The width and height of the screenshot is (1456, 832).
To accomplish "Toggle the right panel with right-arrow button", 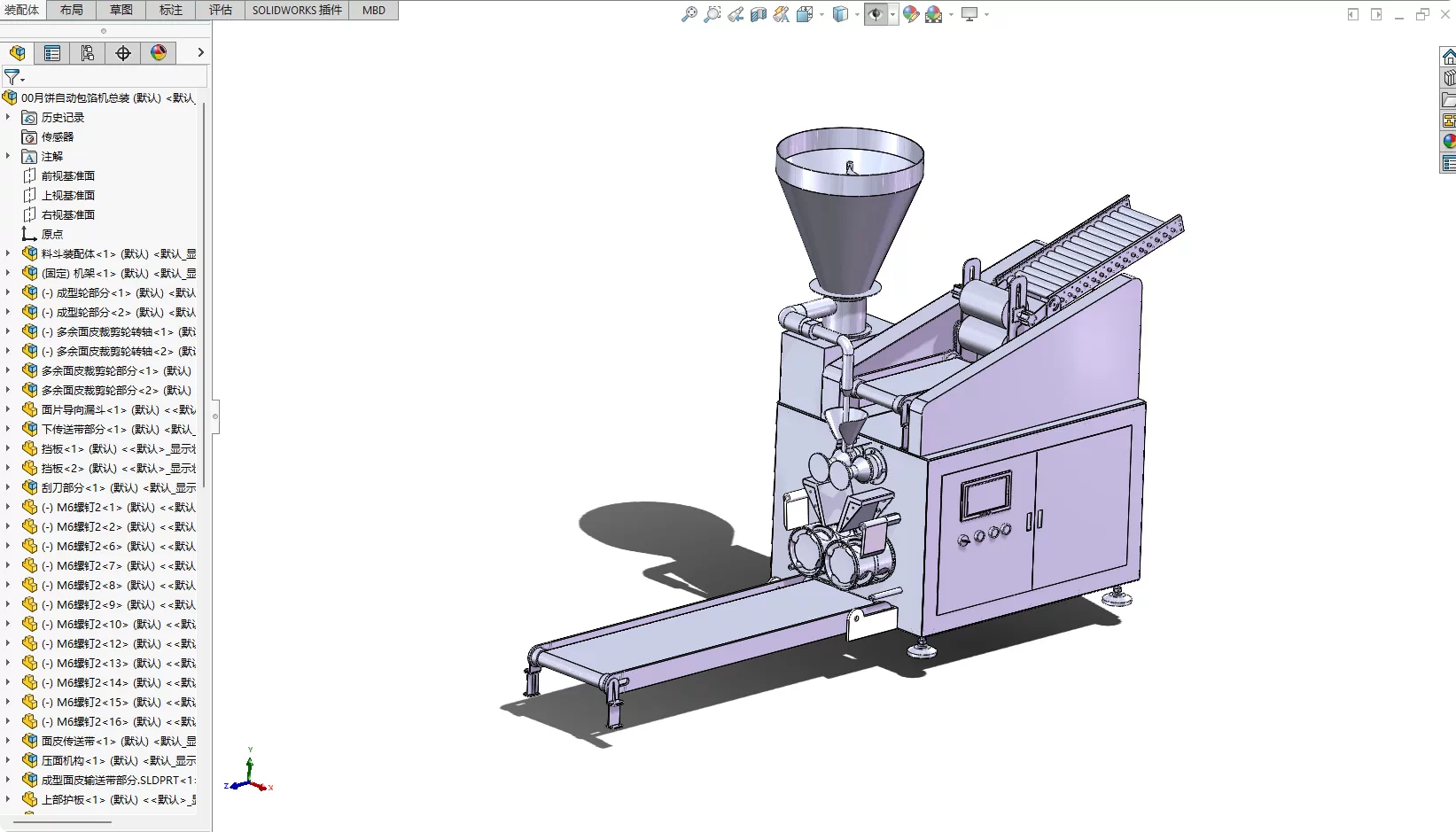I will click(x=1376, y=14).
